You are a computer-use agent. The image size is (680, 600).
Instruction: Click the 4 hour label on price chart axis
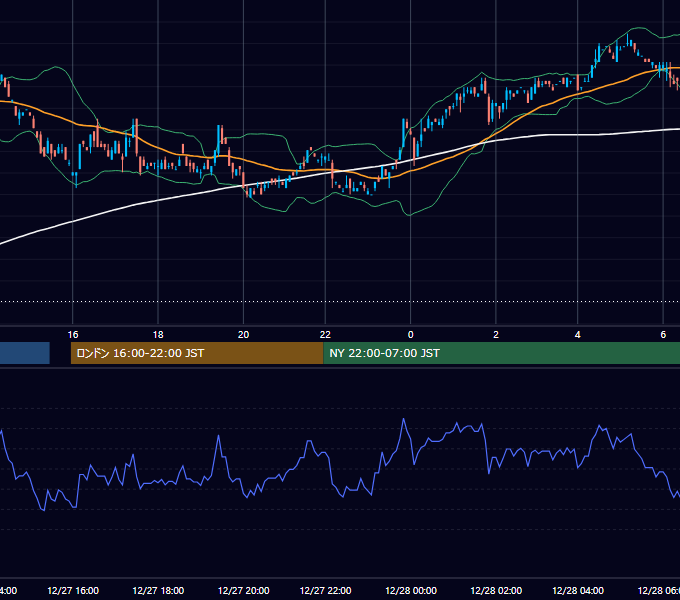(578, 335)
